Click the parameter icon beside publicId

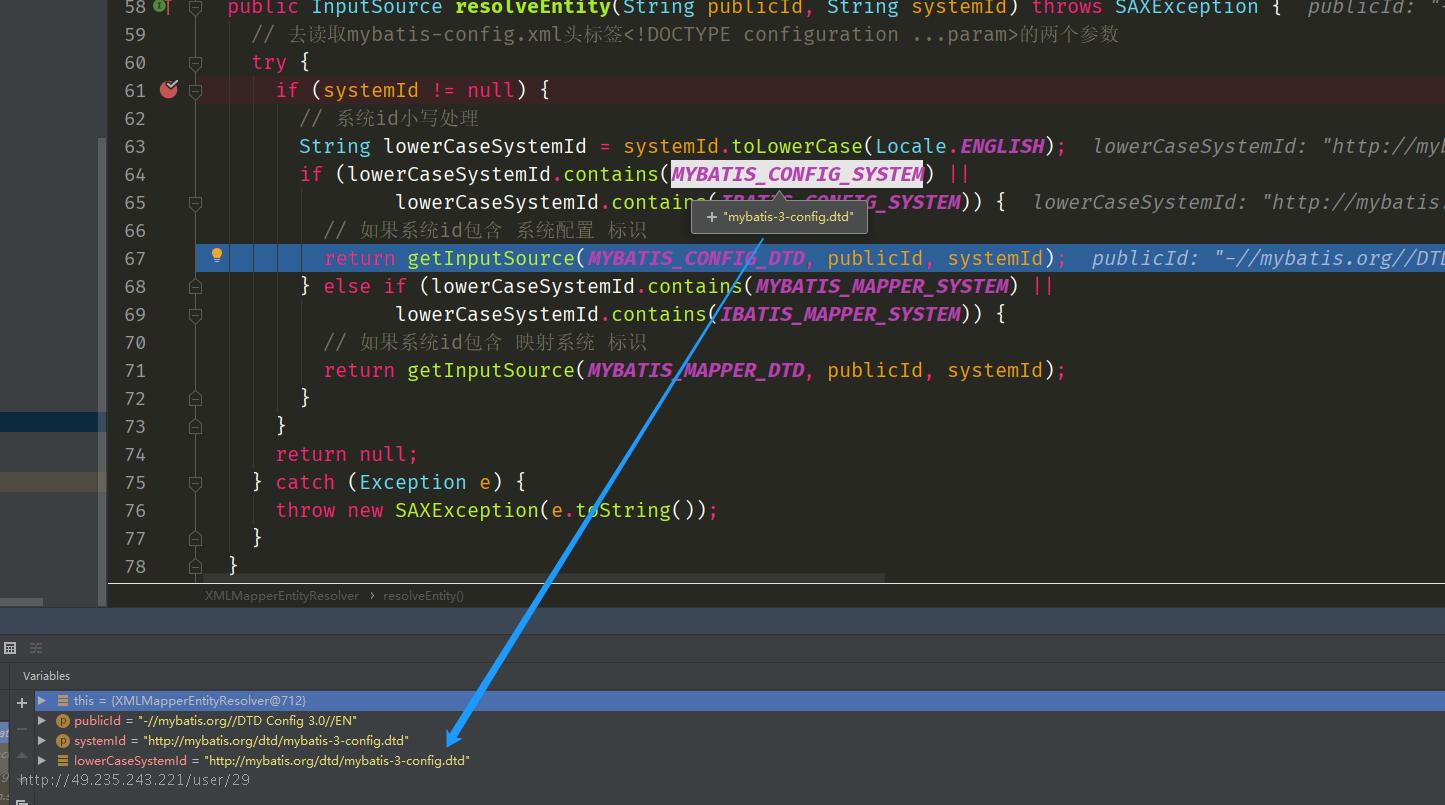click(x=62, y=721)
